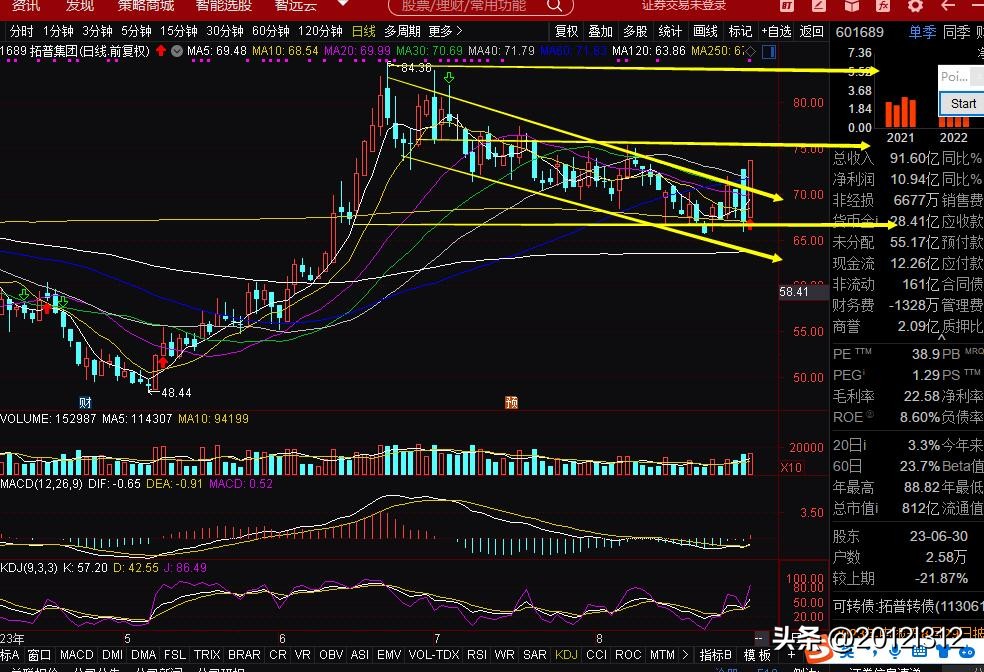984x672 pixels.
Task: Click green down-arrow marker near July peak
Action: pos(449,78)
